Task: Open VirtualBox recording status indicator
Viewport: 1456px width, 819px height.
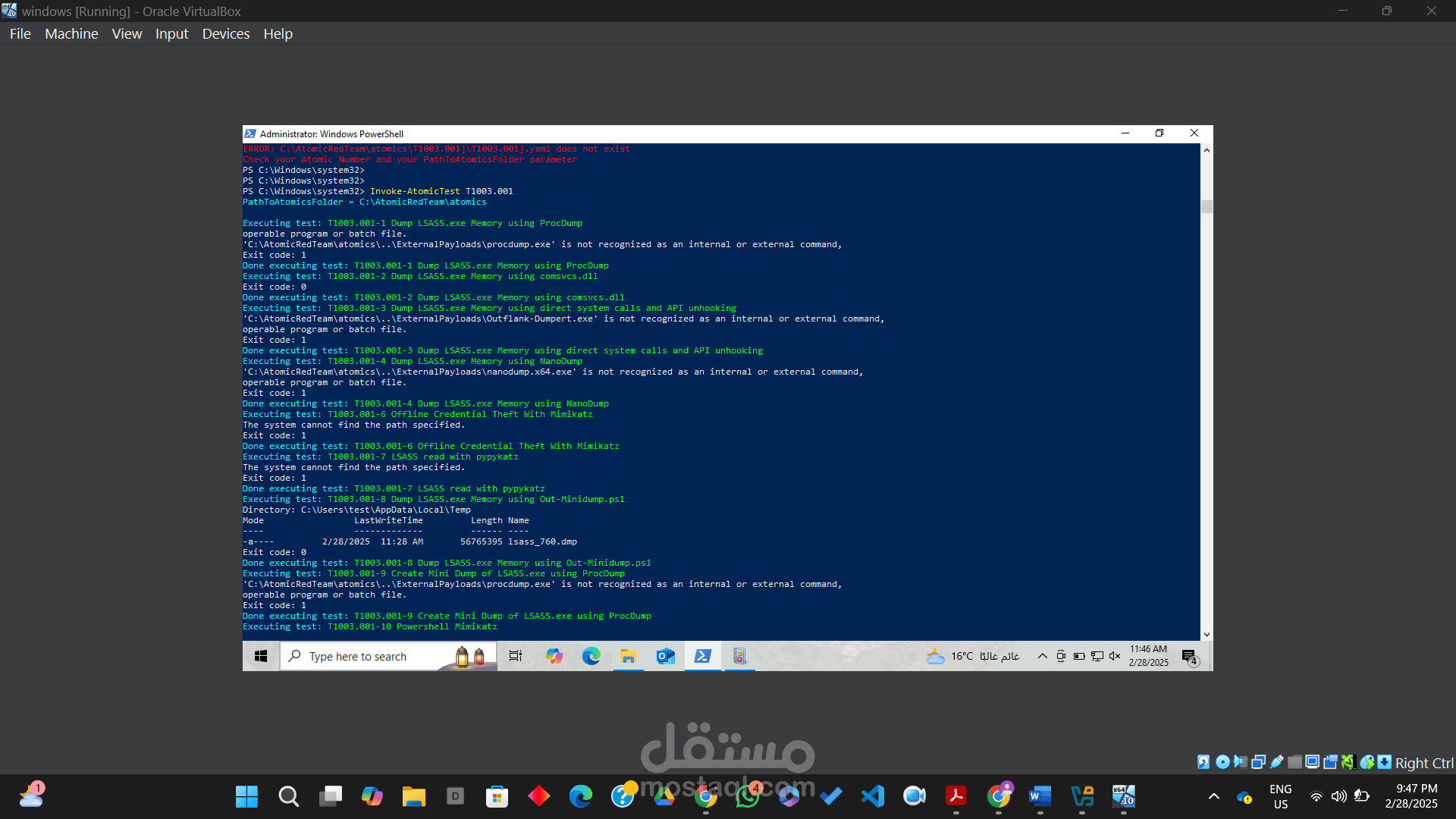Action: point(1330,762)
